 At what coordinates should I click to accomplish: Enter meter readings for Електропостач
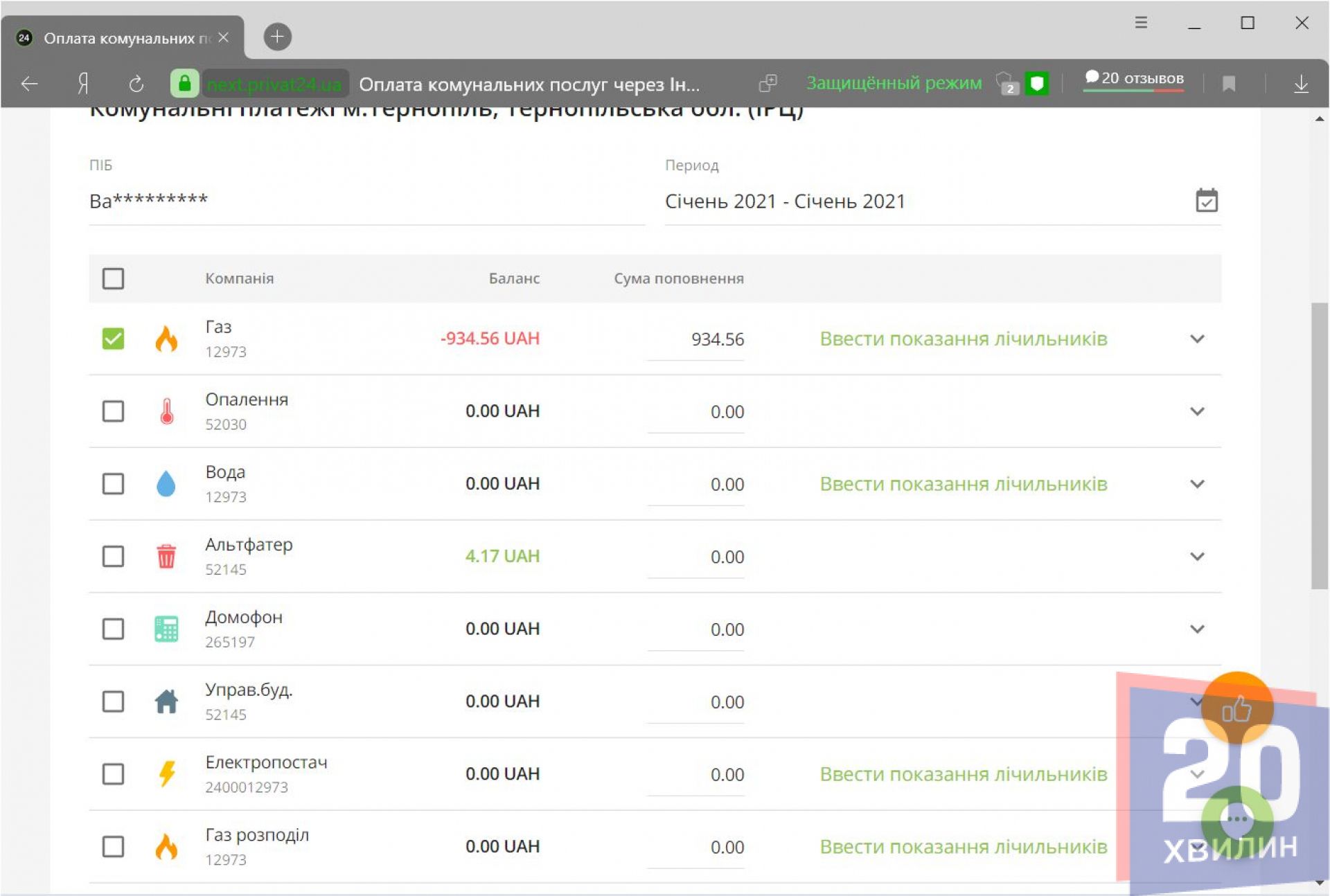963,774
